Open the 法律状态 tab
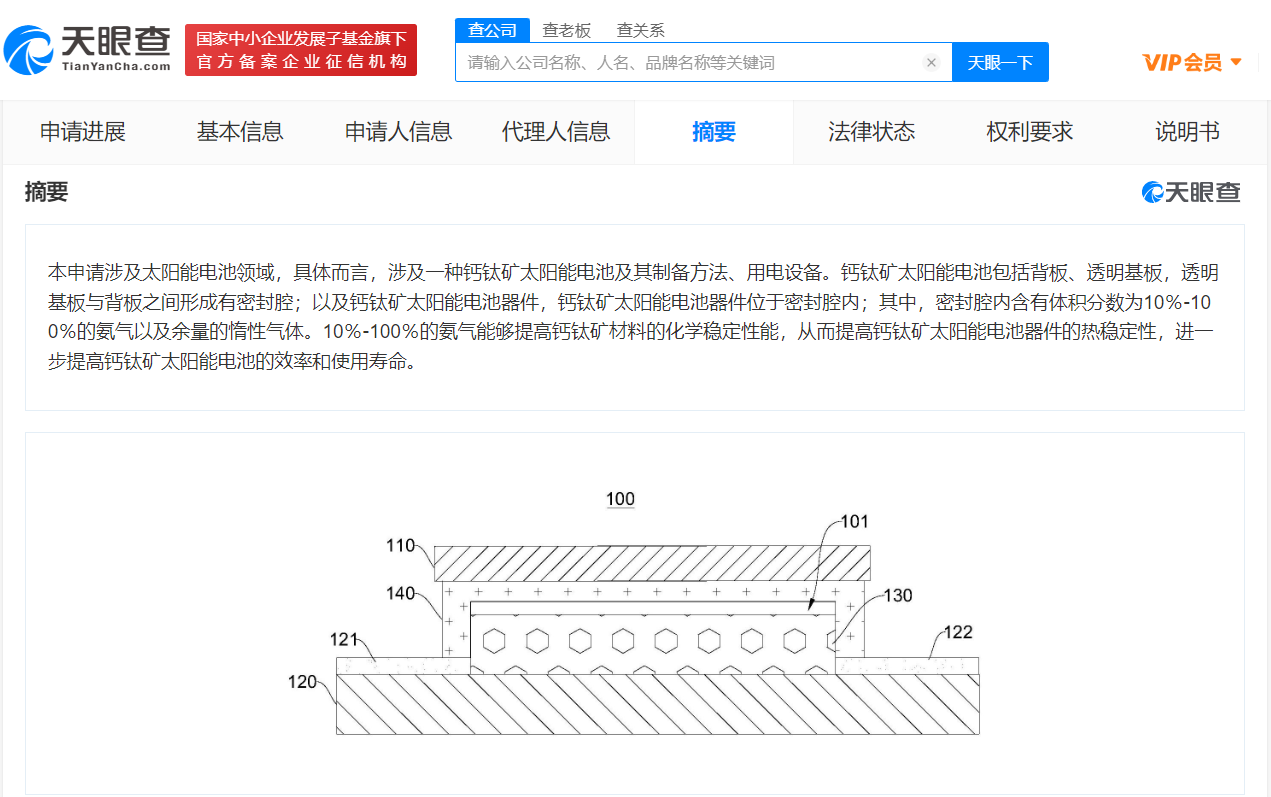 pos(871,132)
